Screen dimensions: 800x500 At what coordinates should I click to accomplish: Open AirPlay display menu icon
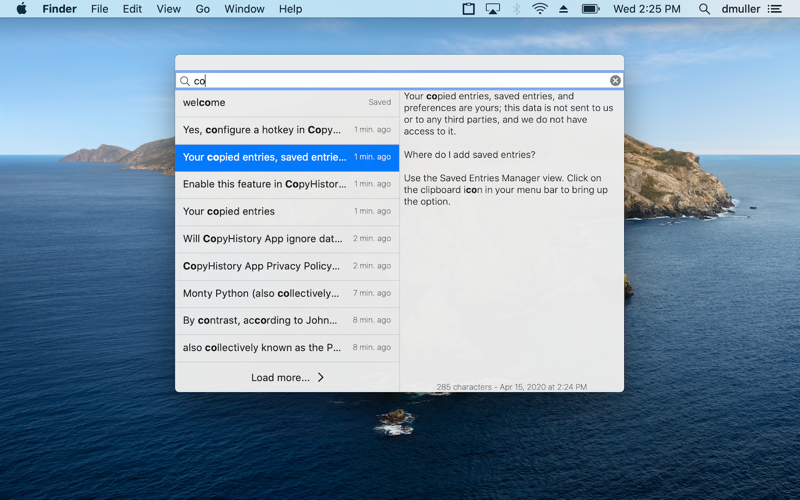[x=492, y=9]
